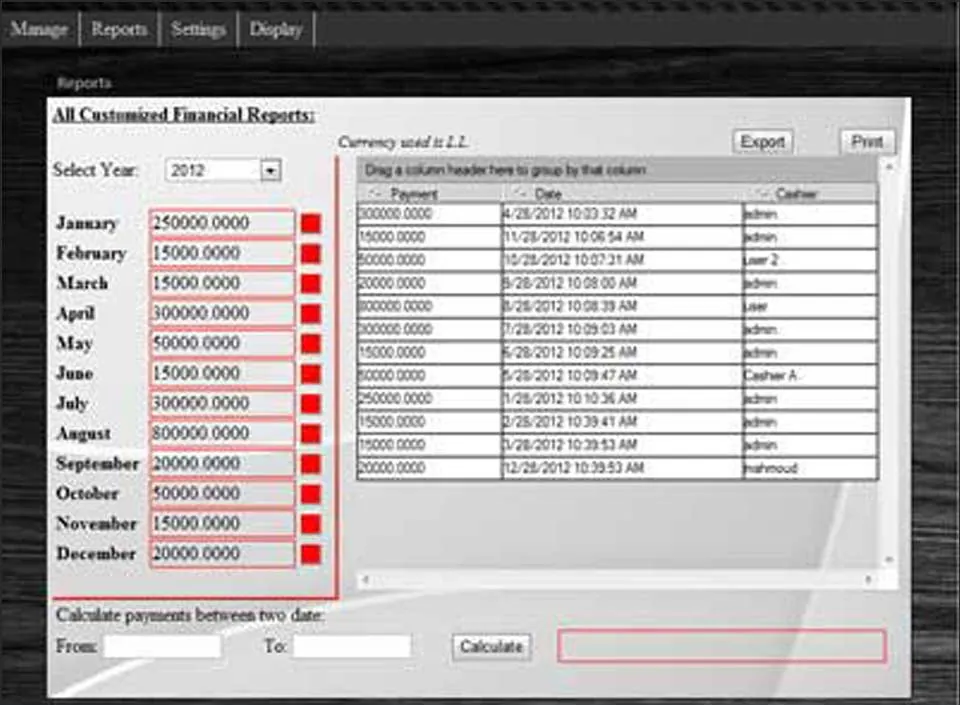The image size is (960, 705).
Task: Toggle the red indicator for November
Action: pyautogui.click(x=311, y=523)
